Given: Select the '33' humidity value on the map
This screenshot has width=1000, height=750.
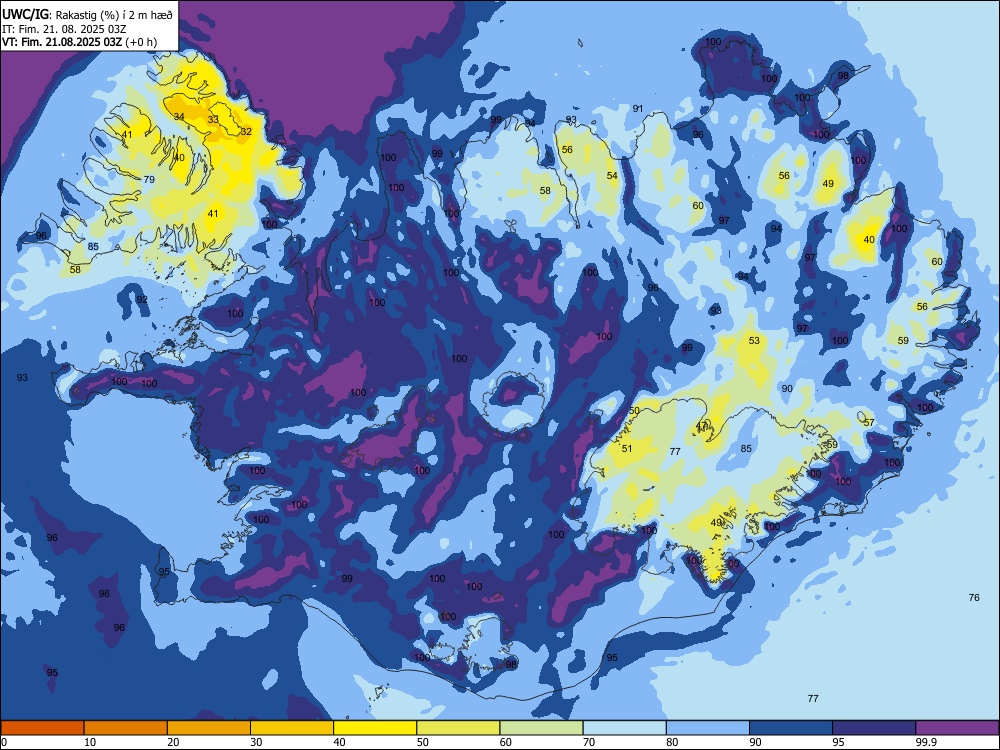Looking at the screenshot, I should point(213,119).
